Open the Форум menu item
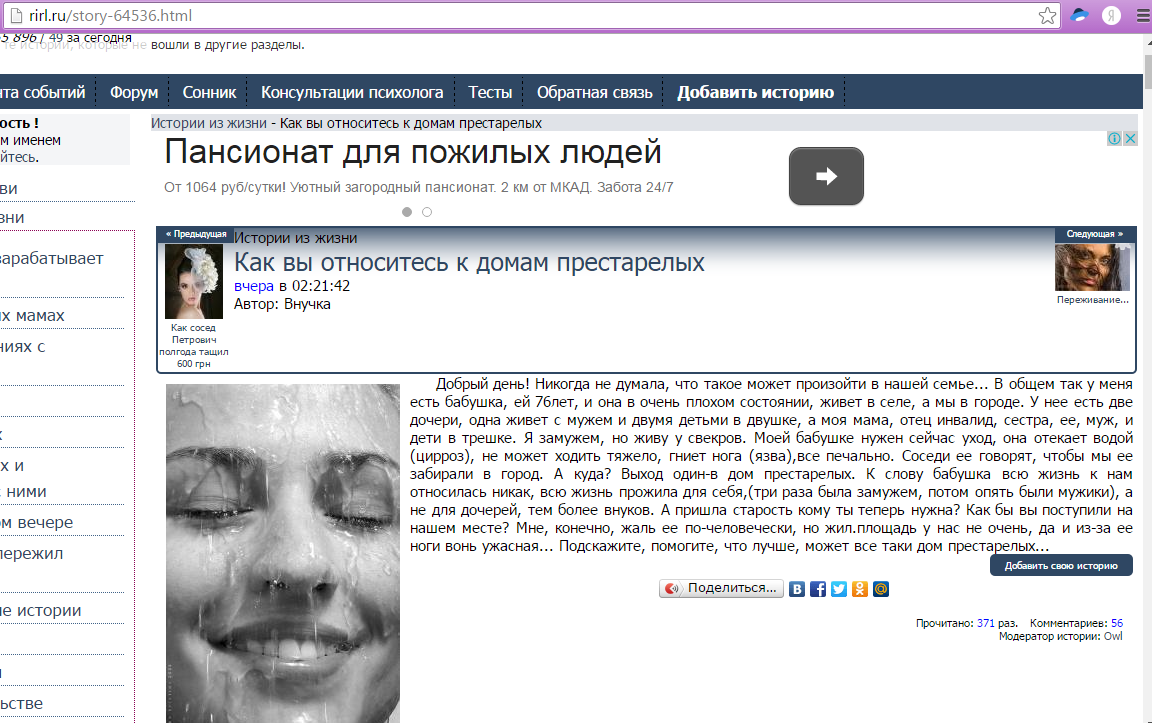This screenshot has width=1152, height=723. coord(134,92)
